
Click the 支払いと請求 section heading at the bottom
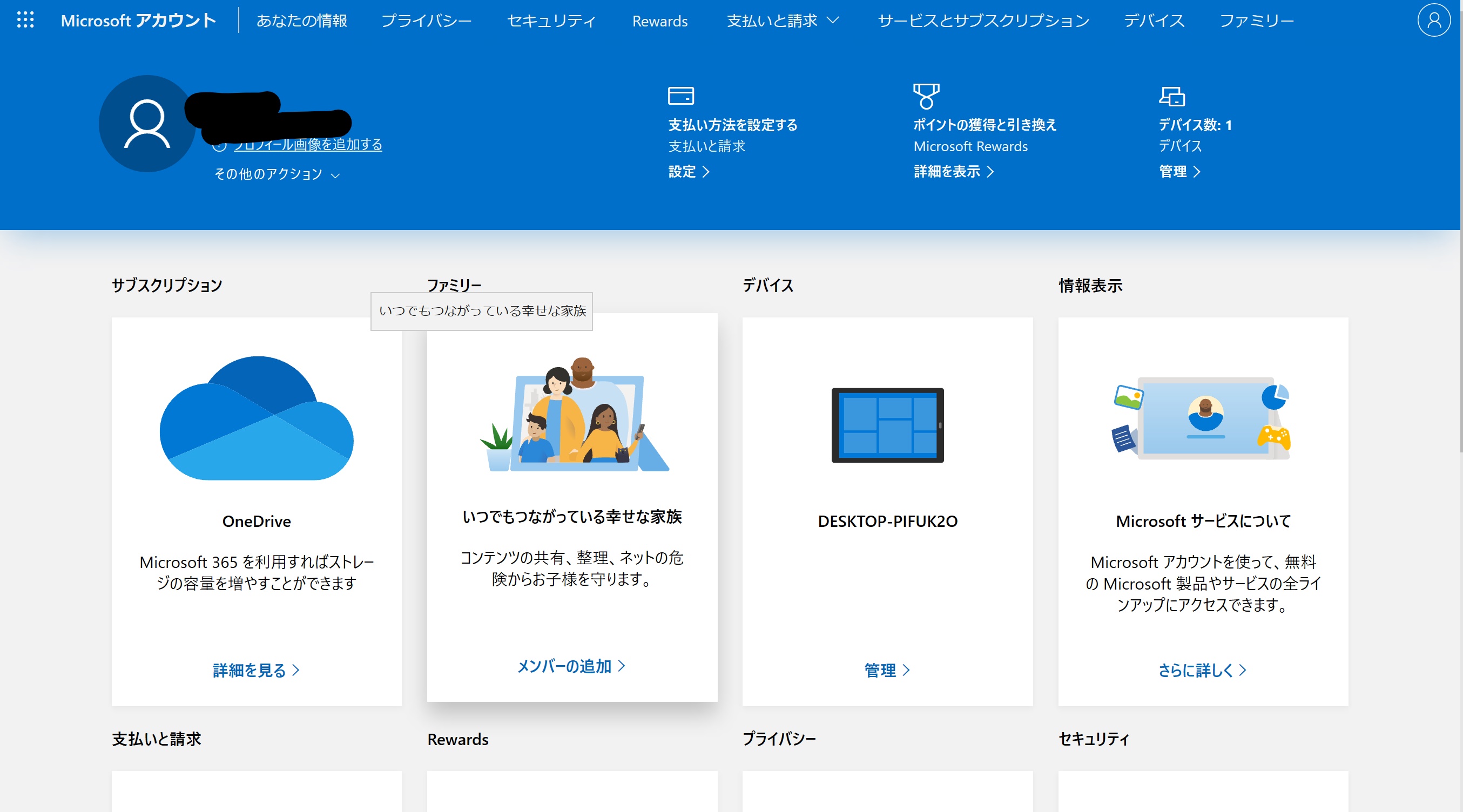point(156,739)
